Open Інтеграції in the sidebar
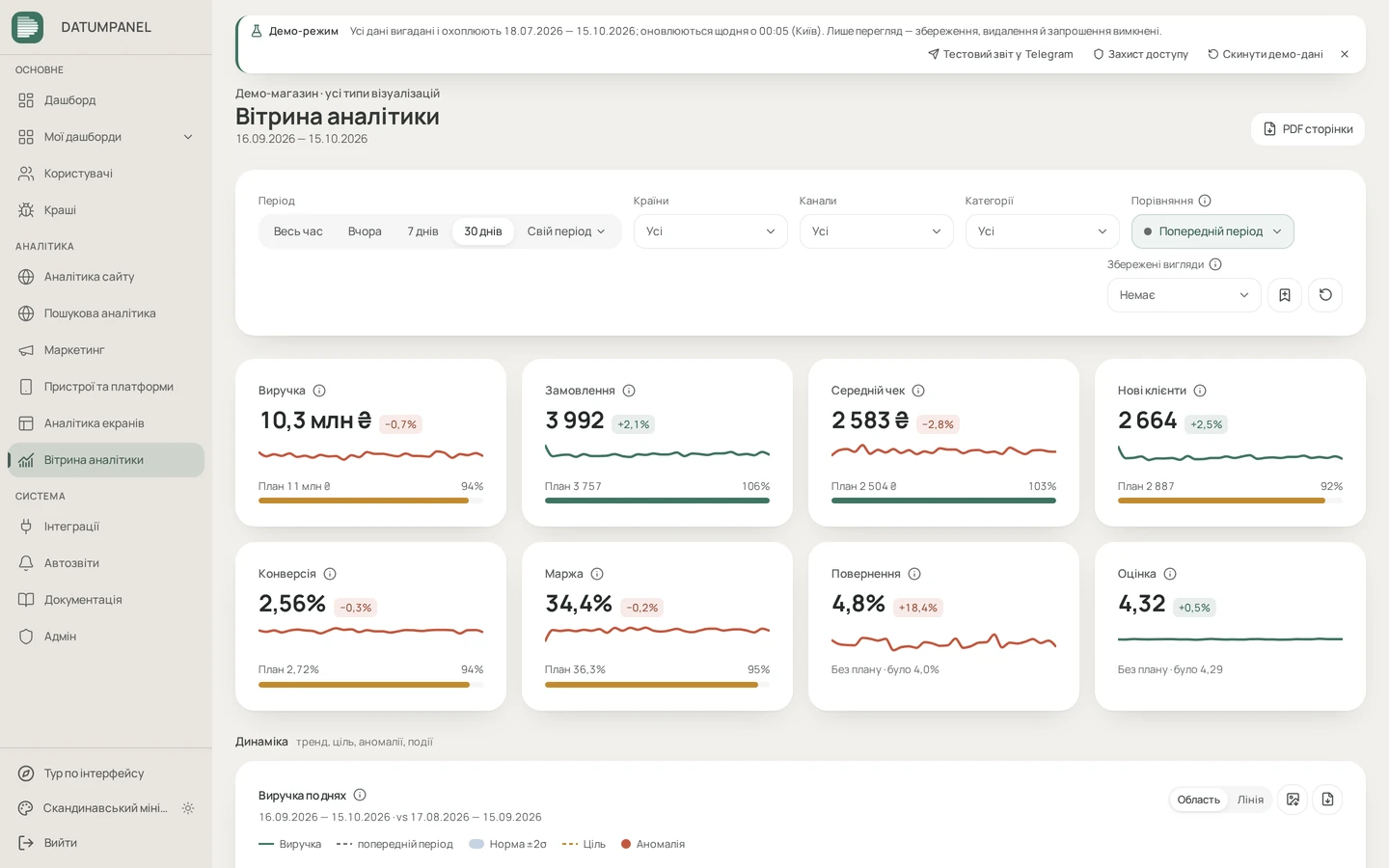 pyautogui.click(x=106, y=527)
